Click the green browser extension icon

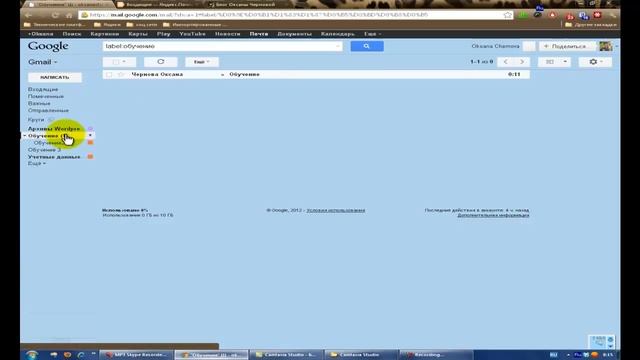523,15
